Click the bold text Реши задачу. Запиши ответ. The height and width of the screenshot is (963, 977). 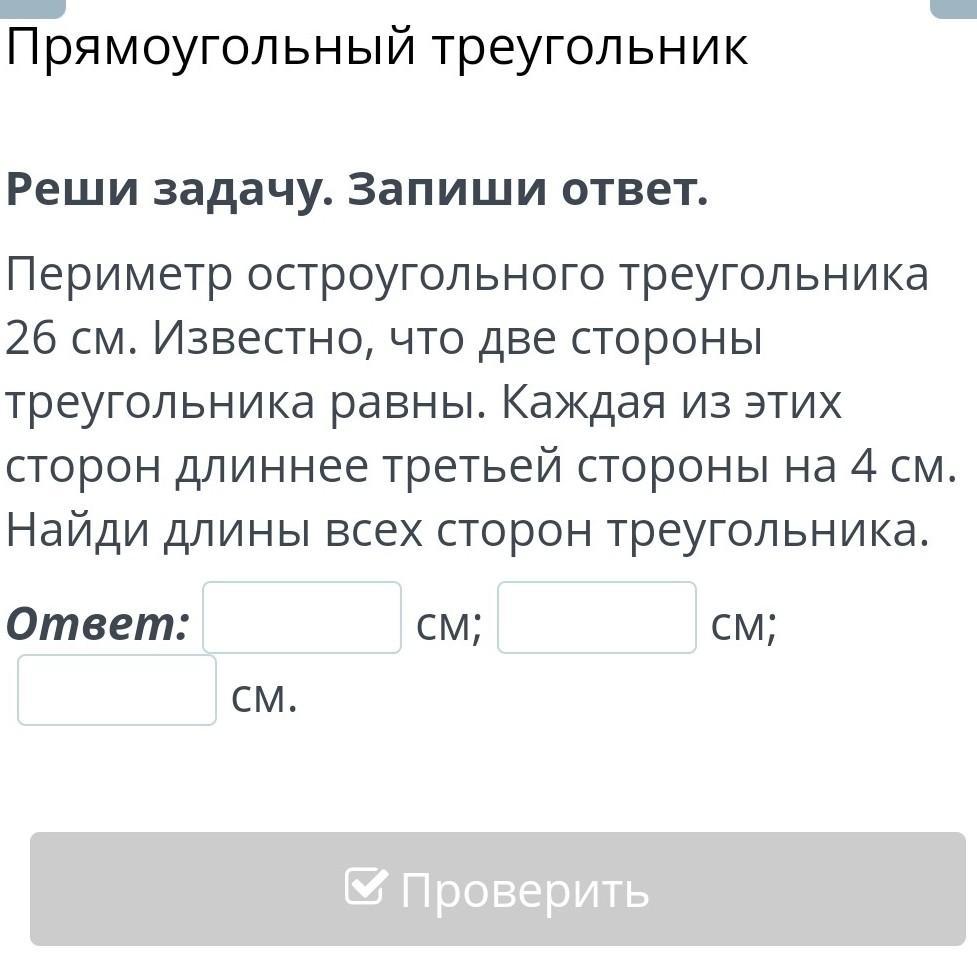point(357,190)
